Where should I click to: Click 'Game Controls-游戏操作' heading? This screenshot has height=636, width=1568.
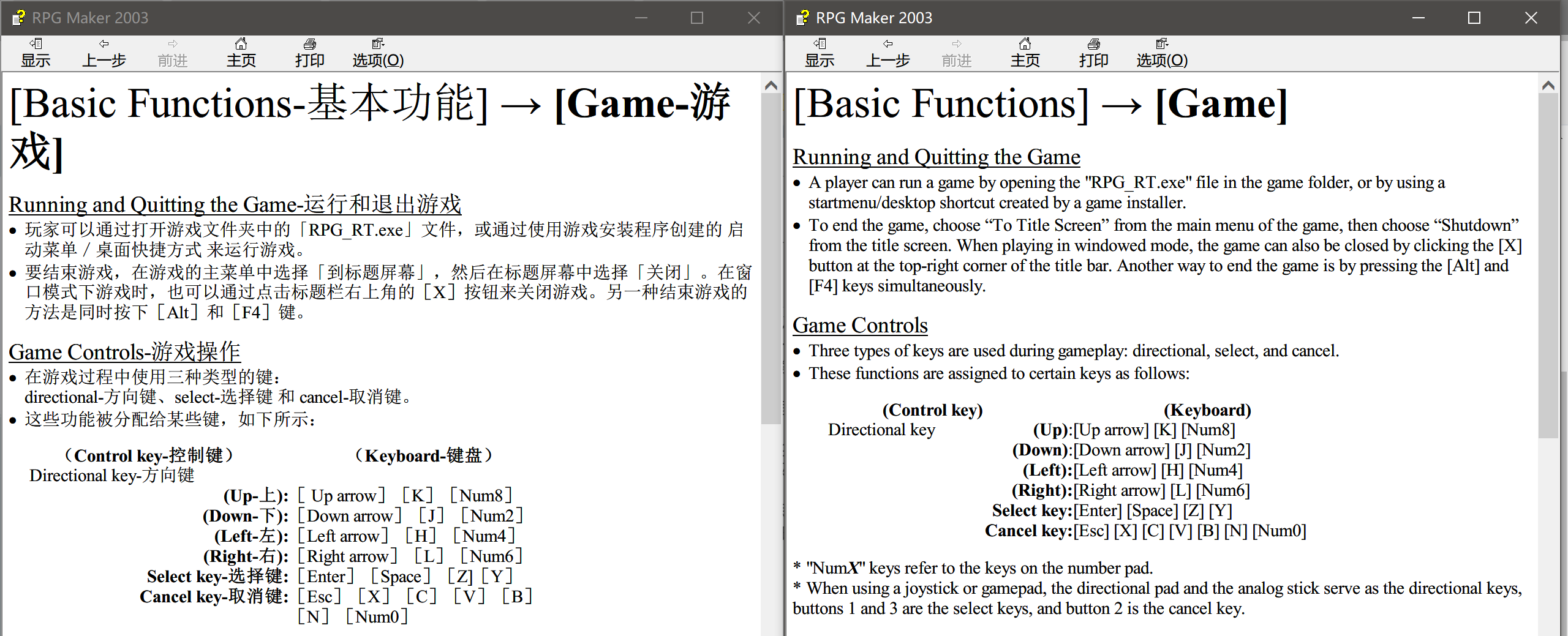[125, 351]
